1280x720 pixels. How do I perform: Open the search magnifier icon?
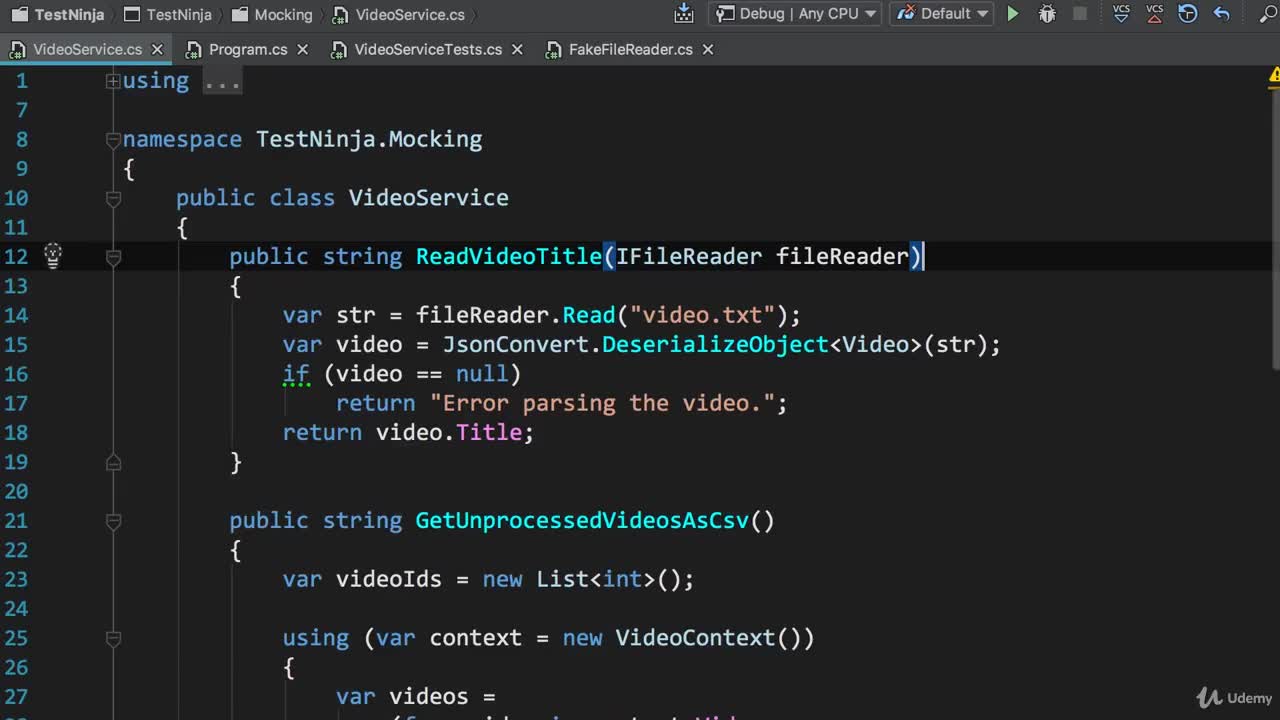point(1269,14)
